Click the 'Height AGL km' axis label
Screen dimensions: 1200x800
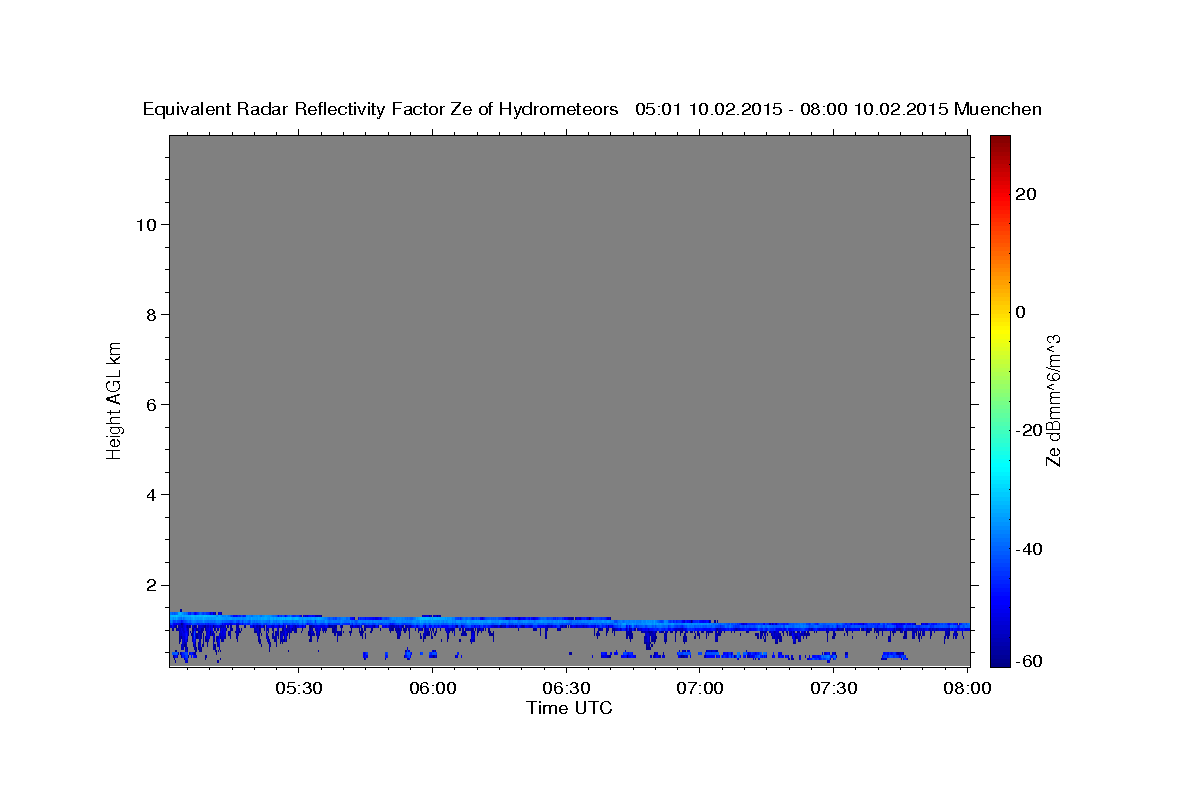click(x=115, y=399)
